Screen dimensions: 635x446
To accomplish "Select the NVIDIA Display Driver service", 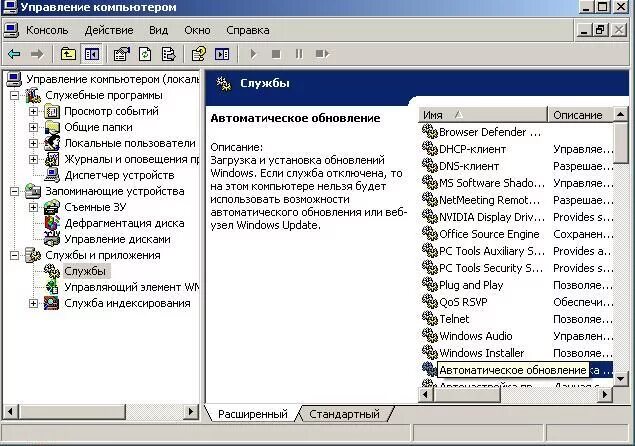I will (492, 217).
